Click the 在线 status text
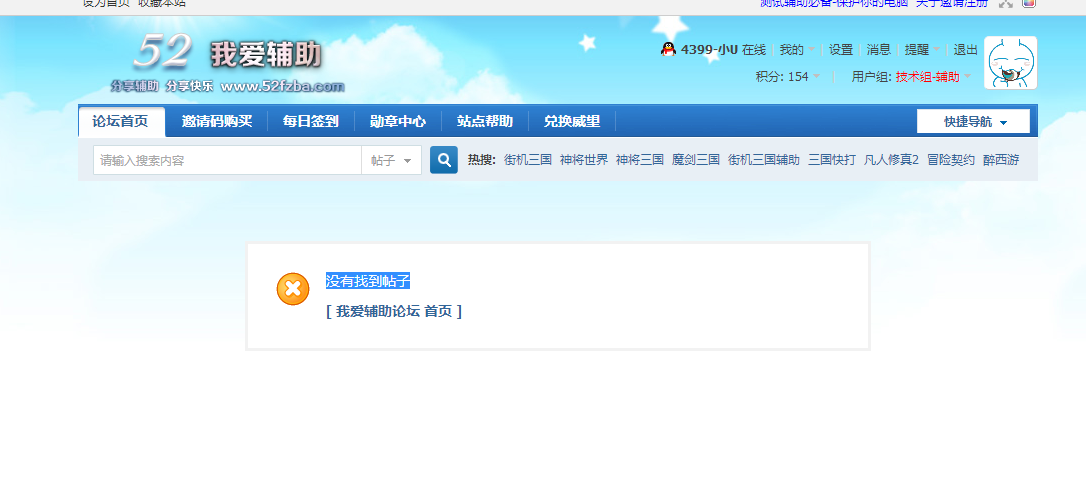1086x502 pixels. coord(754,50)
